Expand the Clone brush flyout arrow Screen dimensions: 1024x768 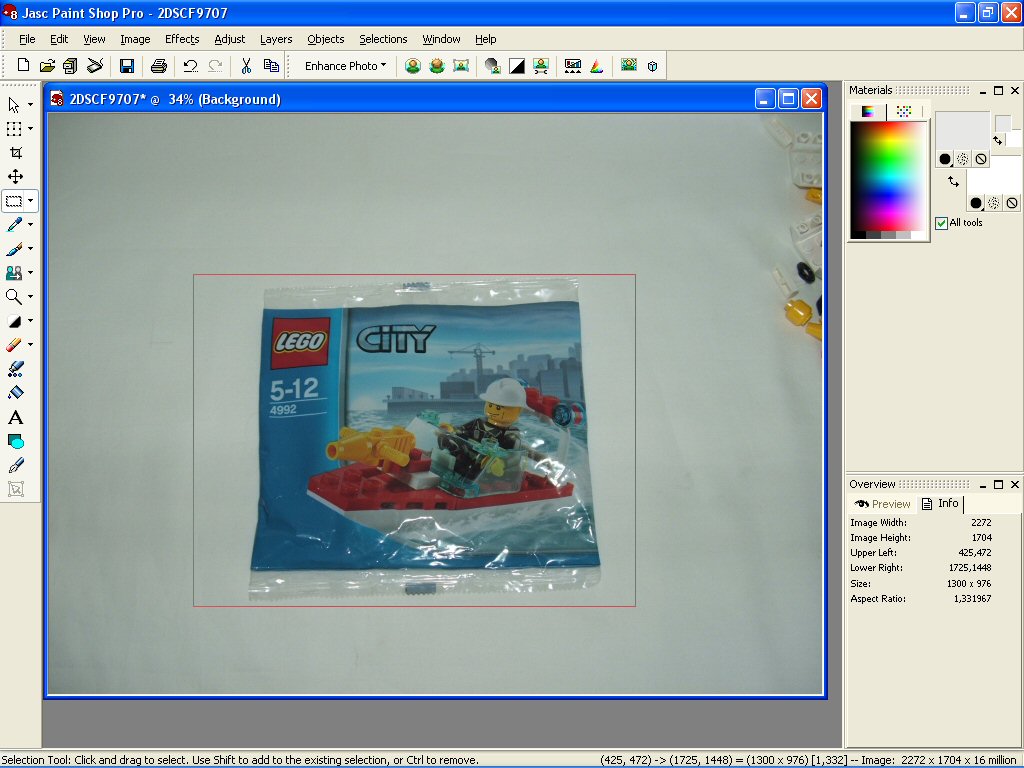[x=30, y=272]
